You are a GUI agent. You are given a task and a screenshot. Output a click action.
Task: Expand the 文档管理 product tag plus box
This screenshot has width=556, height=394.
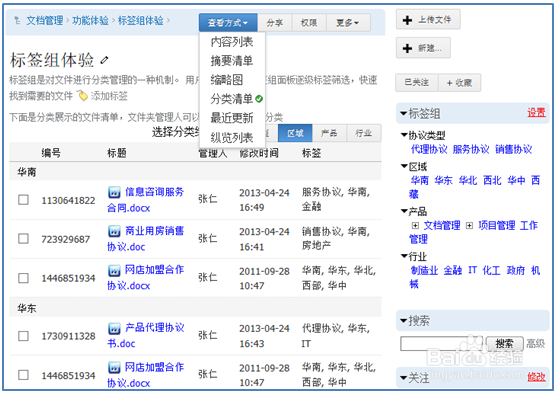click(415, 226)
